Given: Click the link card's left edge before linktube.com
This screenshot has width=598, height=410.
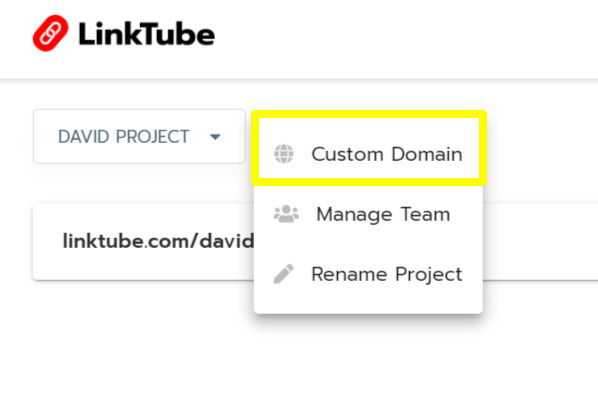Looking at the screenshot, I should (x=47, y=242).
